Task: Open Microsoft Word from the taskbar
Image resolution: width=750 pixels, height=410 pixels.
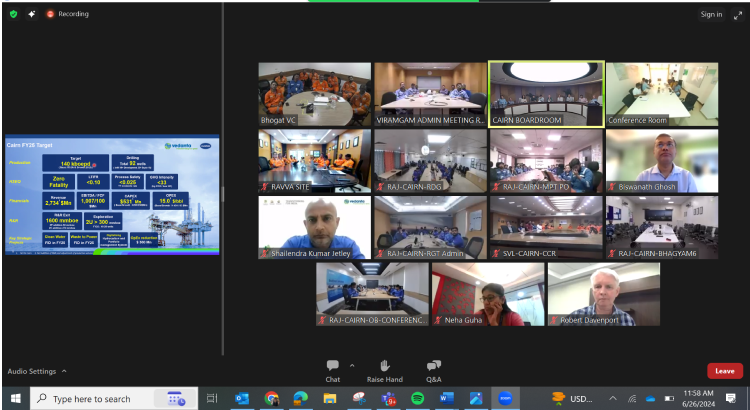Action: (446, 398)
